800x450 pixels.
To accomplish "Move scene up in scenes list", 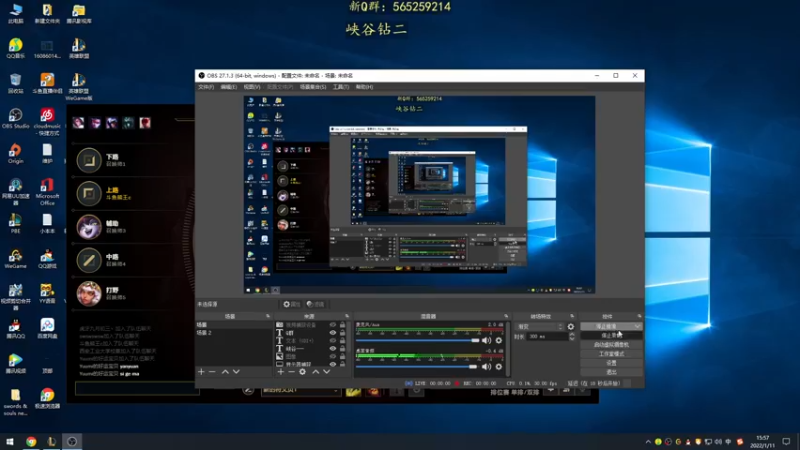I will [225, 372].
